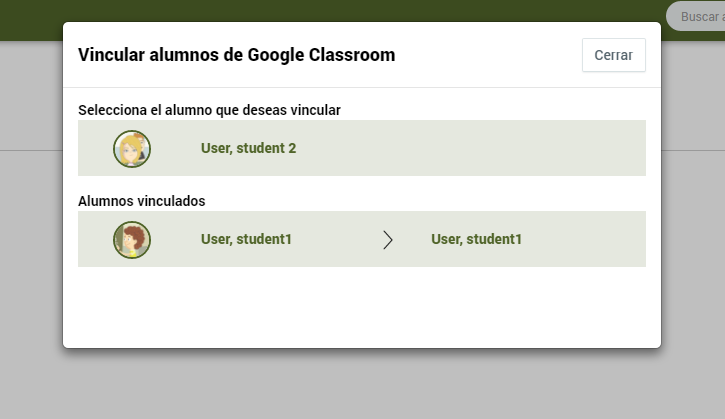The width and height of the screenshot is (725, 419).
Task: Click gap between blonde avatar and student 2 name
Action: (176, 148)
